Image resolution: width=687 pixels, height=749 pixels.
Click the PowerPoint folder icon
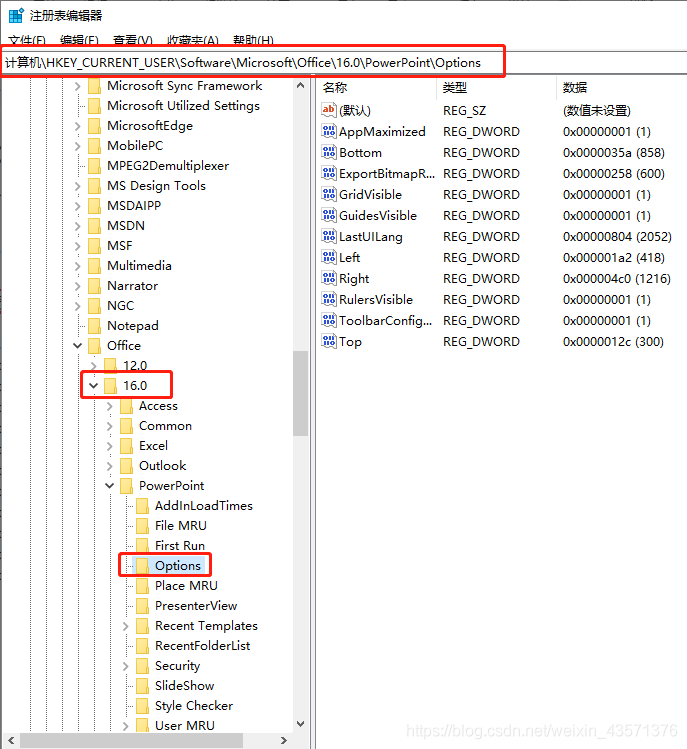click(127, 486)
